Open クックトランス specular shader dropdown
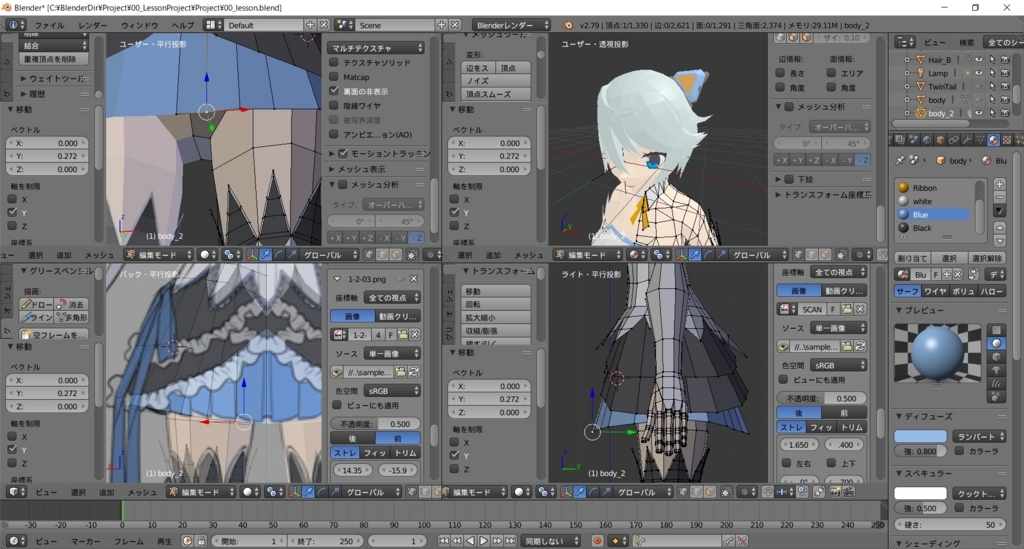 (978, 493)
